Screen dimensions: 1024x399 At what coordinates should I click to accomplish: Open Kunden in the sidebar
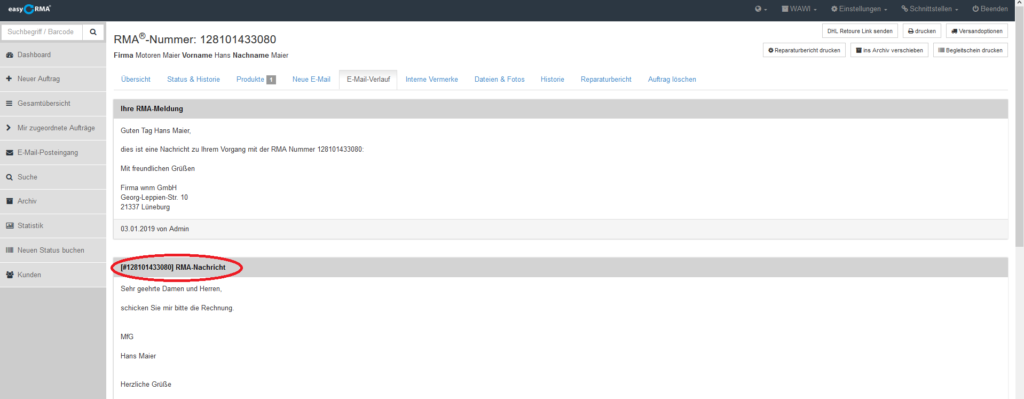[53, 275]
